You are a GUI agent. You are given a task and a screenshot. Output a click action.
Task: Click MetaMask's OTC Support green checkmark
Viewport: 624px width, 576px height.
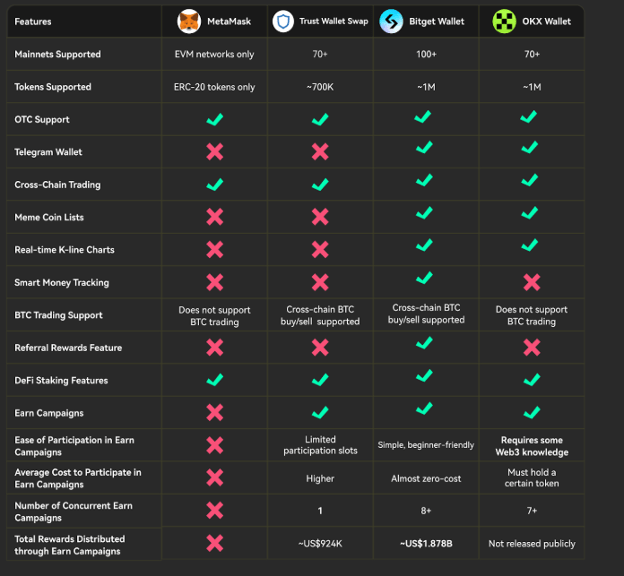(x=214, y=120)
